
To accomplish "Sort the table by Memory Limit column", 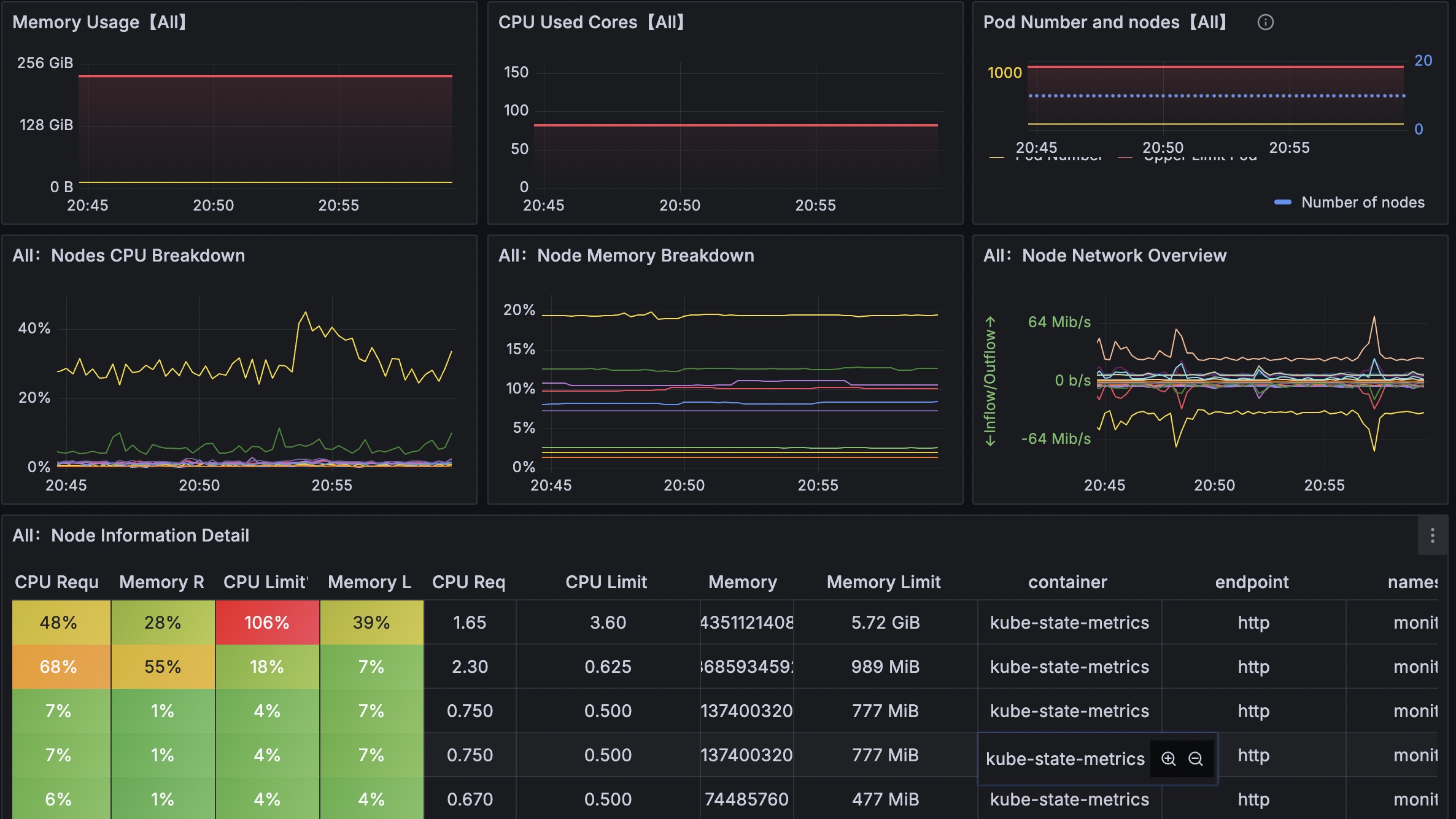I will (x=883, y=581).
